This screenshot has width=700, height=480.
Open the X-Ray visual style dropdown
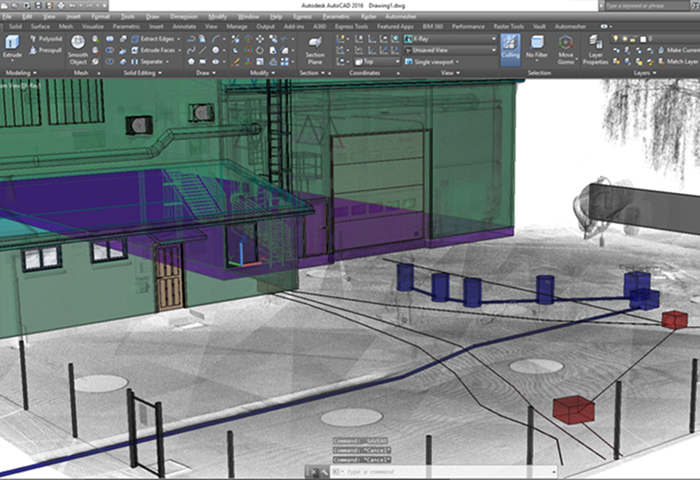point(451,39)
